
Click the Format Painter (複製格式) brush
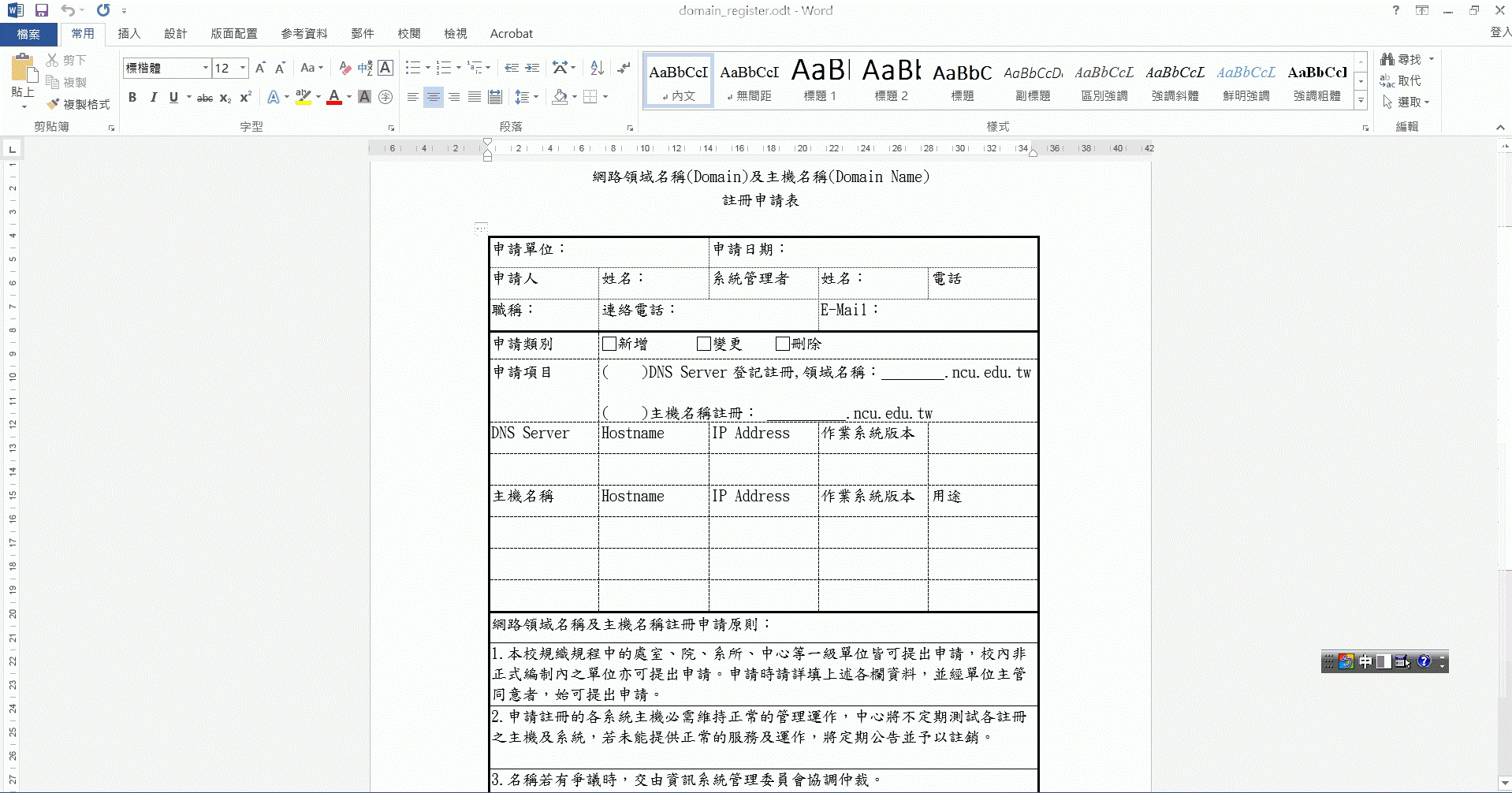[x=78, y=104]
